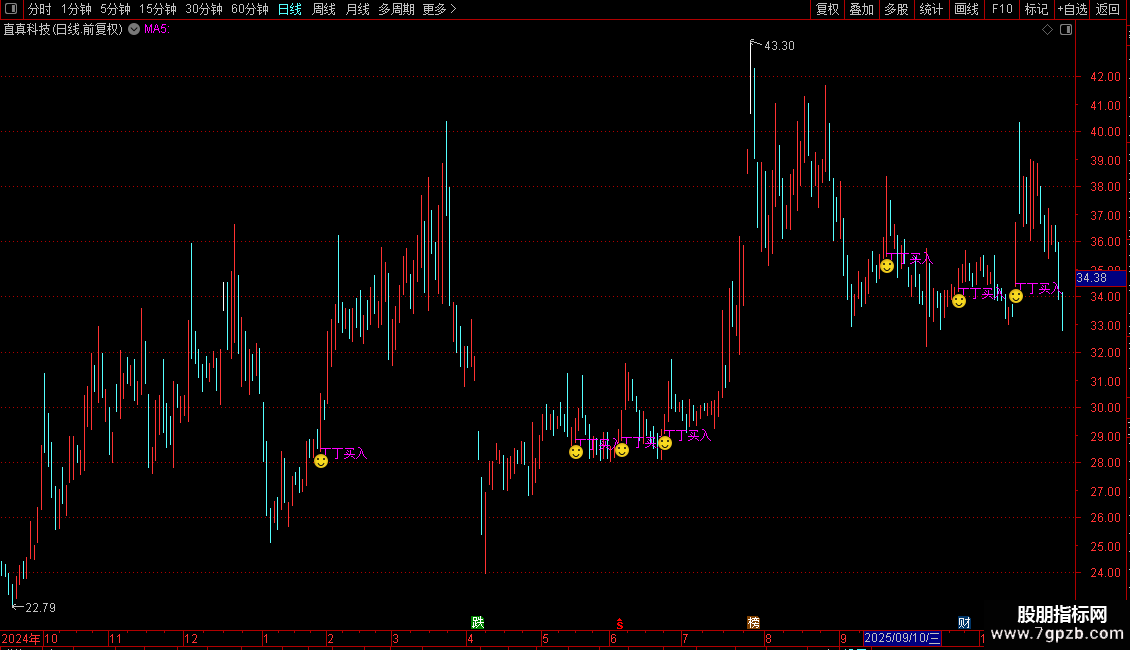Open the 更多 periods expander
Viewport: 1130px width, 650px height.
coord(439,9)
